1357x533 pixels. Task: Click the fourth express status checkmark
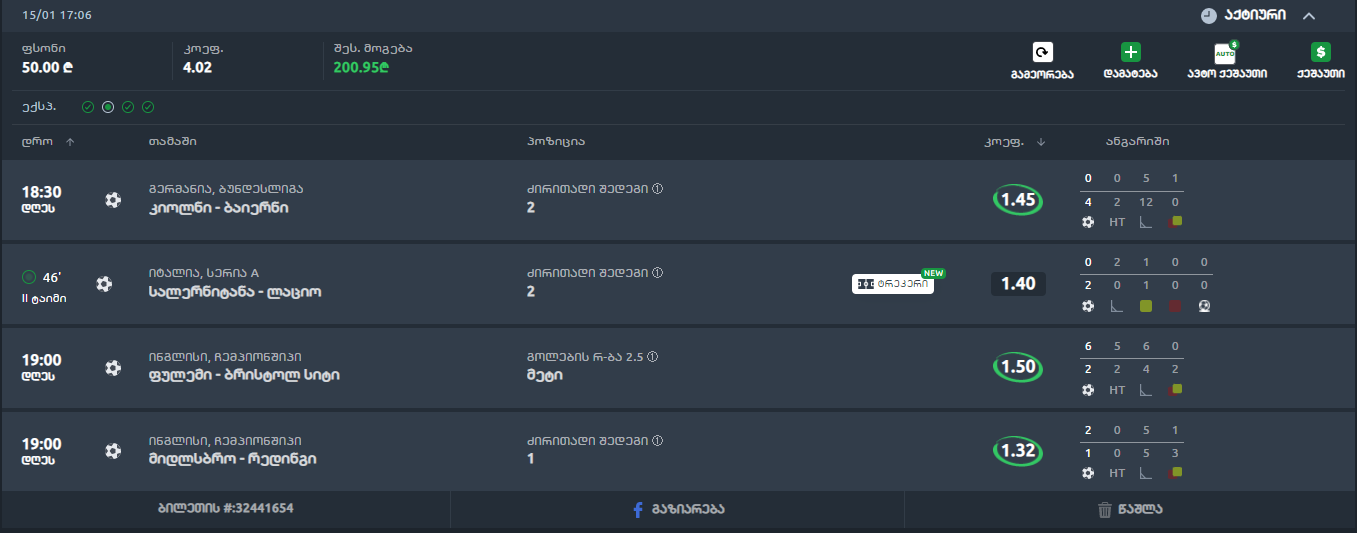pos(148,107)
